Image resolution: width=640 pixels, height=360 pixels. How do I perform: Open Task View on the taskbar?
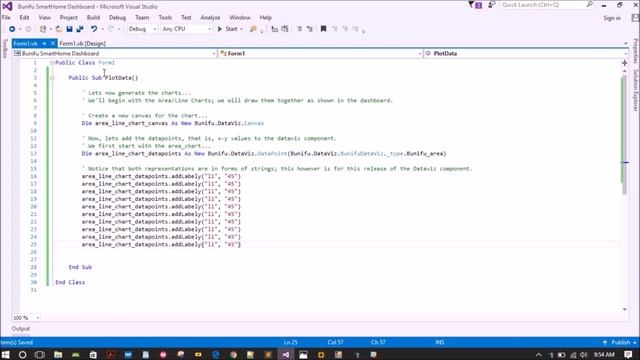click(x=40, y=355)
